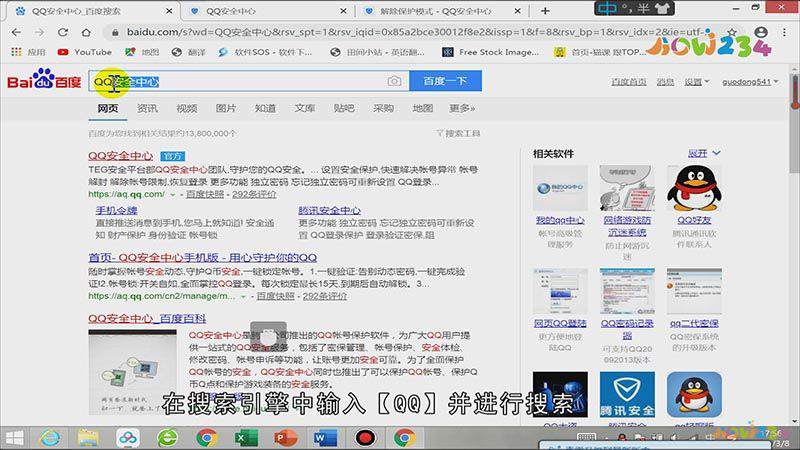Open Word from the taskbar

(325, 438)
